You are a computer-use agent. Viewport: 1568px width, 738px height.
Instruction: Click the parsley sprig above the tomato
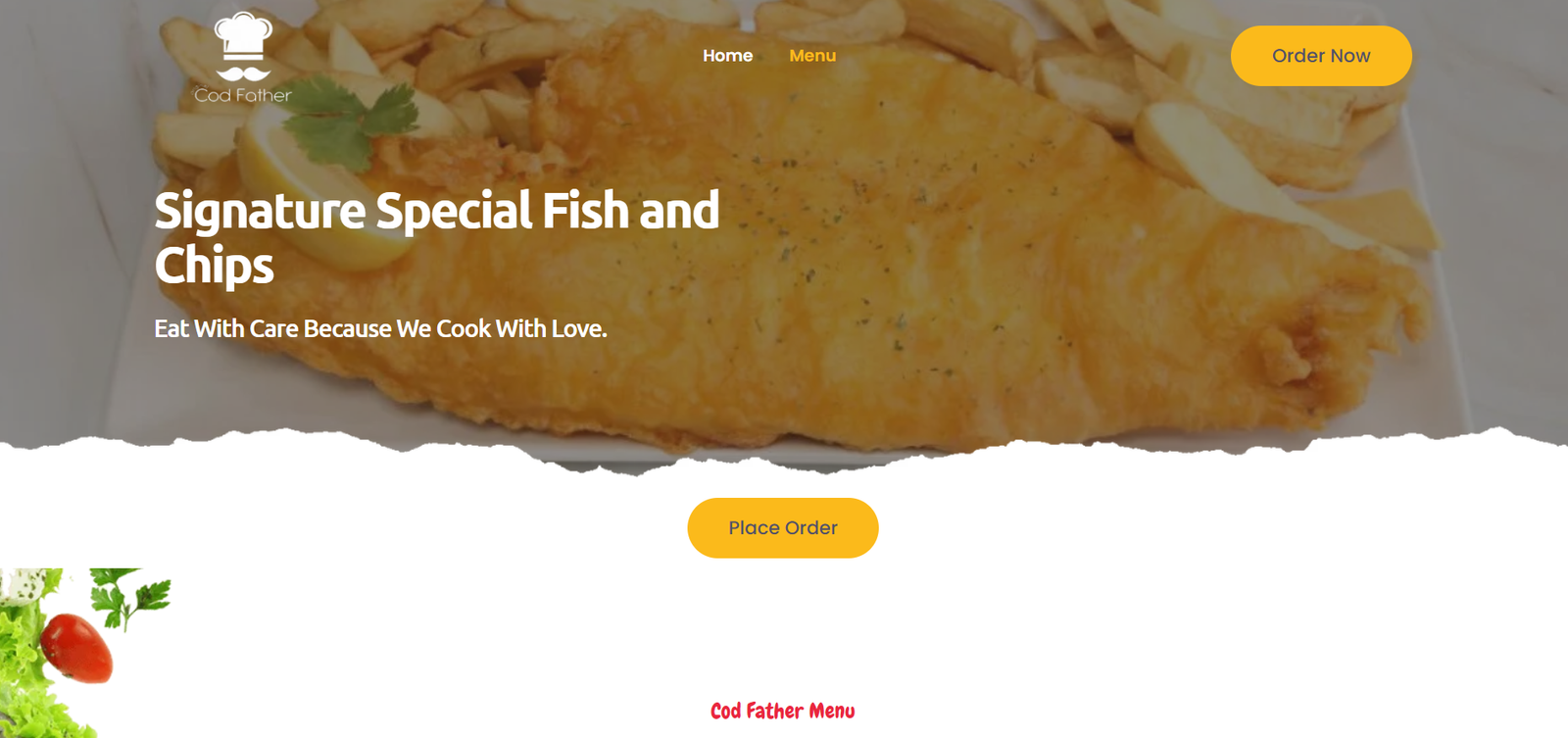(132, 598)
